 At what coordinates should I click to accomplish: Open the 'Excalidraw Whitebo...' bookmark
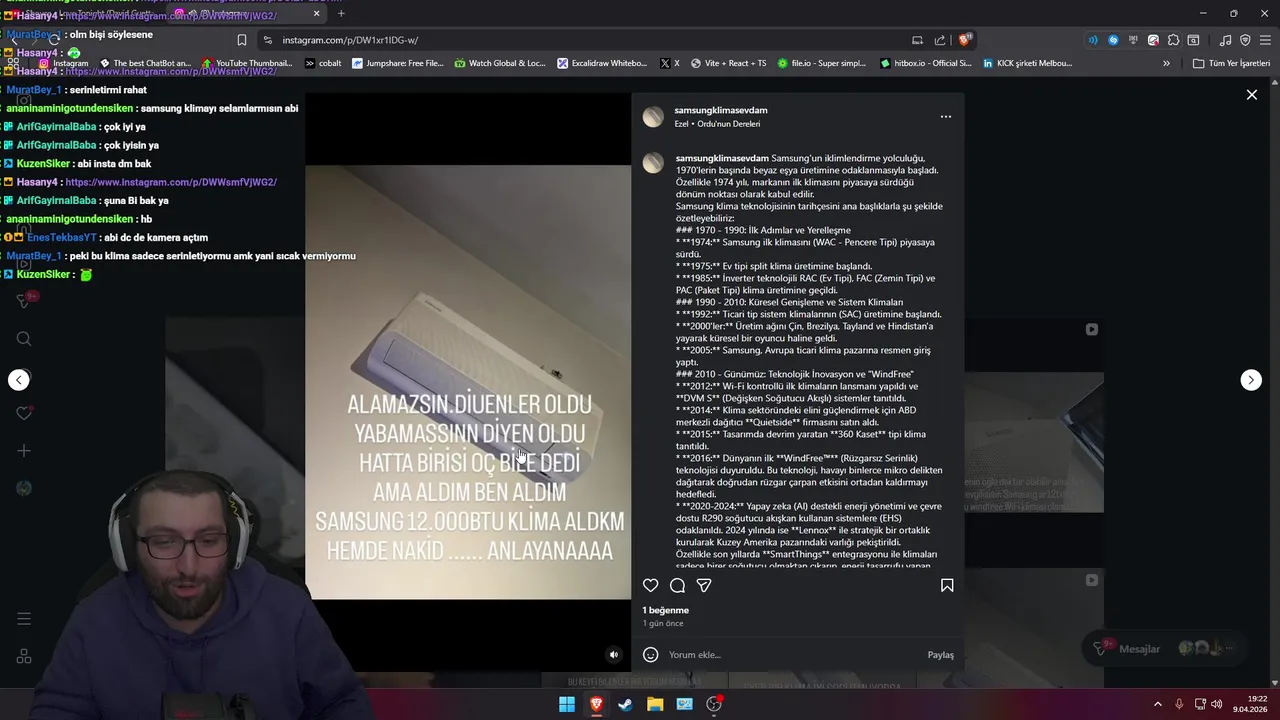coord(603,63)
